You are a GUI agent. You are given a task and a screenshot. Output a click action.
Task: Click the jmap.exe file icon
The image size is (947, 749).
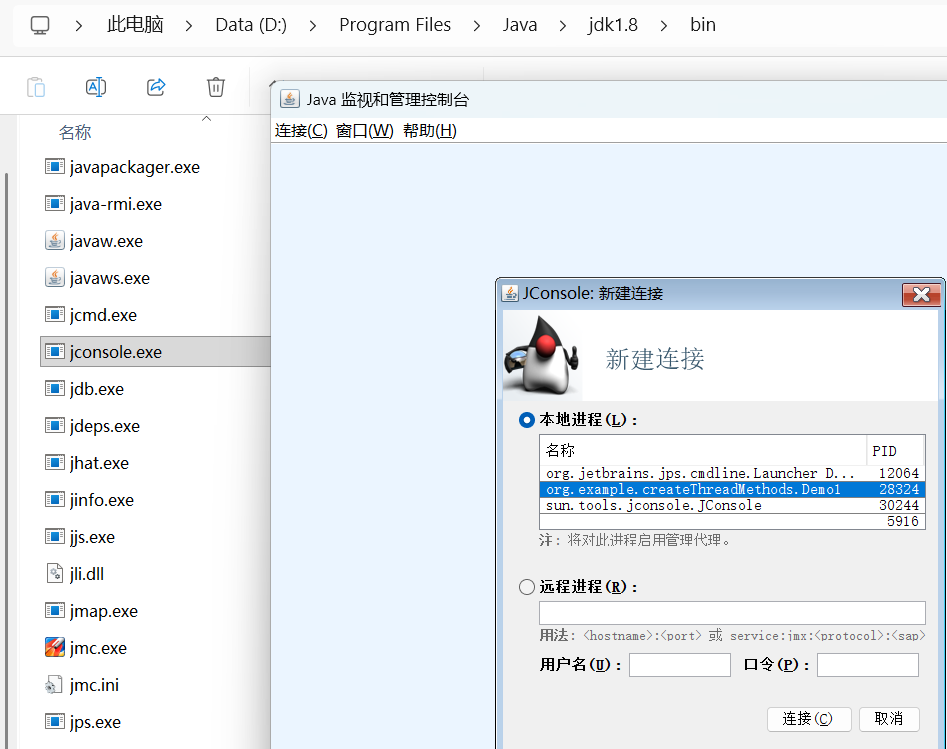[x=55, y=610]
